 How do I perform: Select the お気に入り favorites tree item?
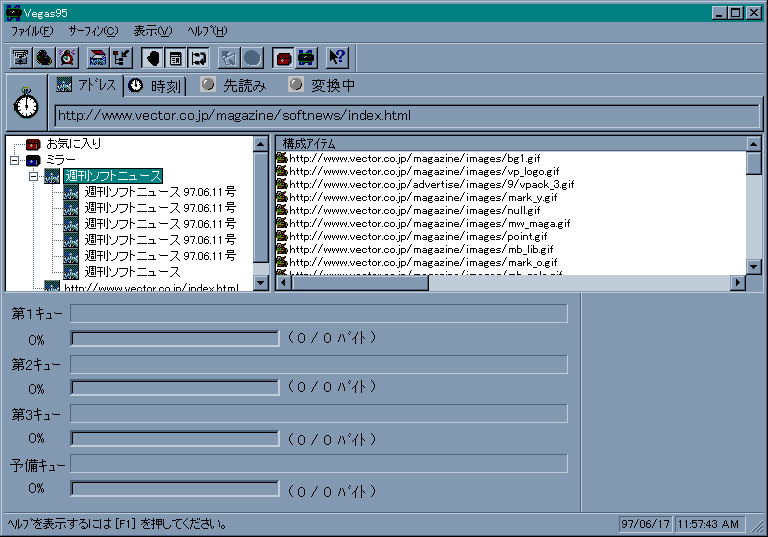73,144
